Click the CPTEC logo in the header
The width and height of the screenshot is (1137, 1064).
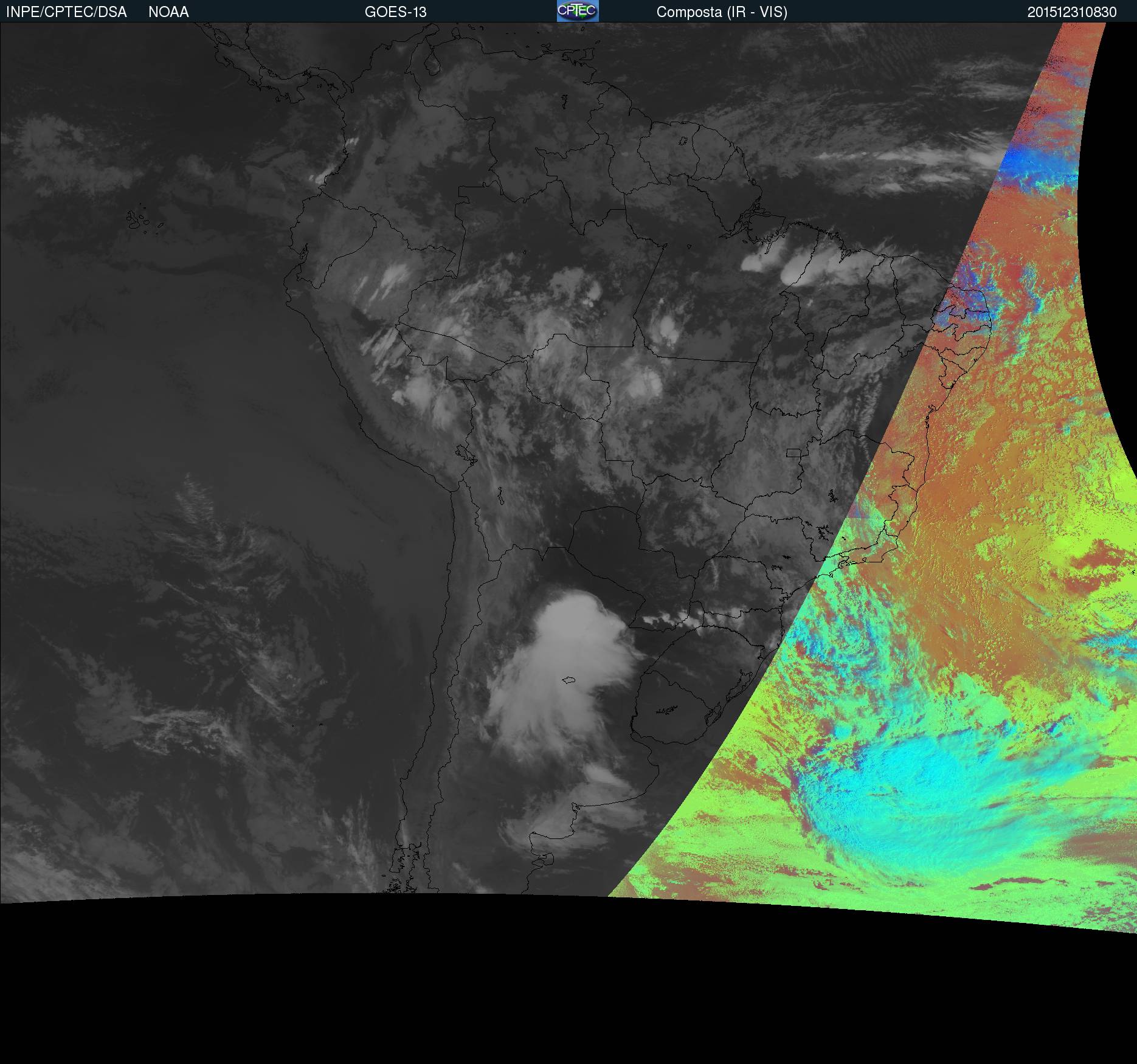(x=578, y=11)
